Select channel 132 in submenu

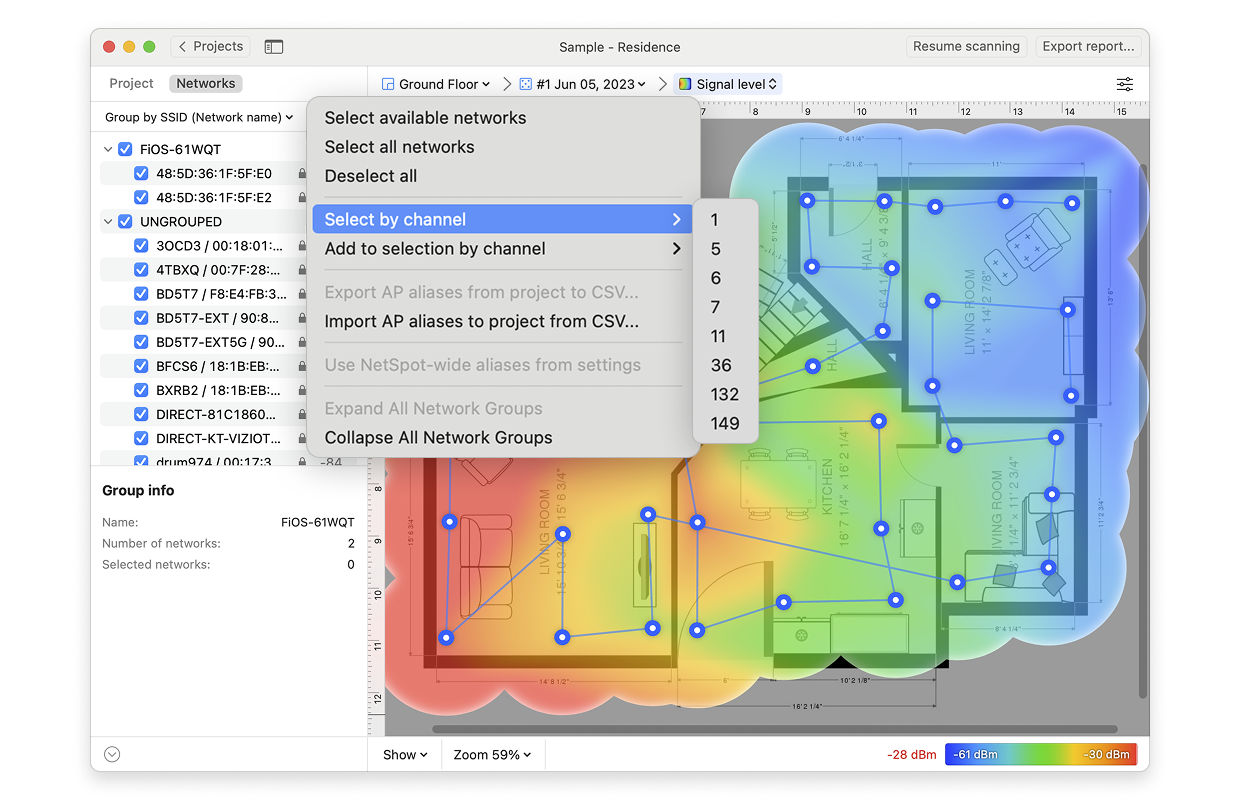pyautogui.click(x=726, y=394)
